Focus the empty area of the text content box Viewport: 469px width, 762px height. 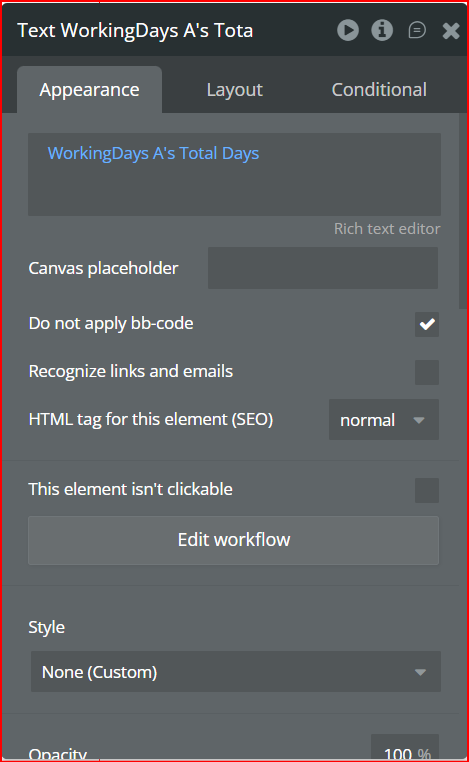234,192
